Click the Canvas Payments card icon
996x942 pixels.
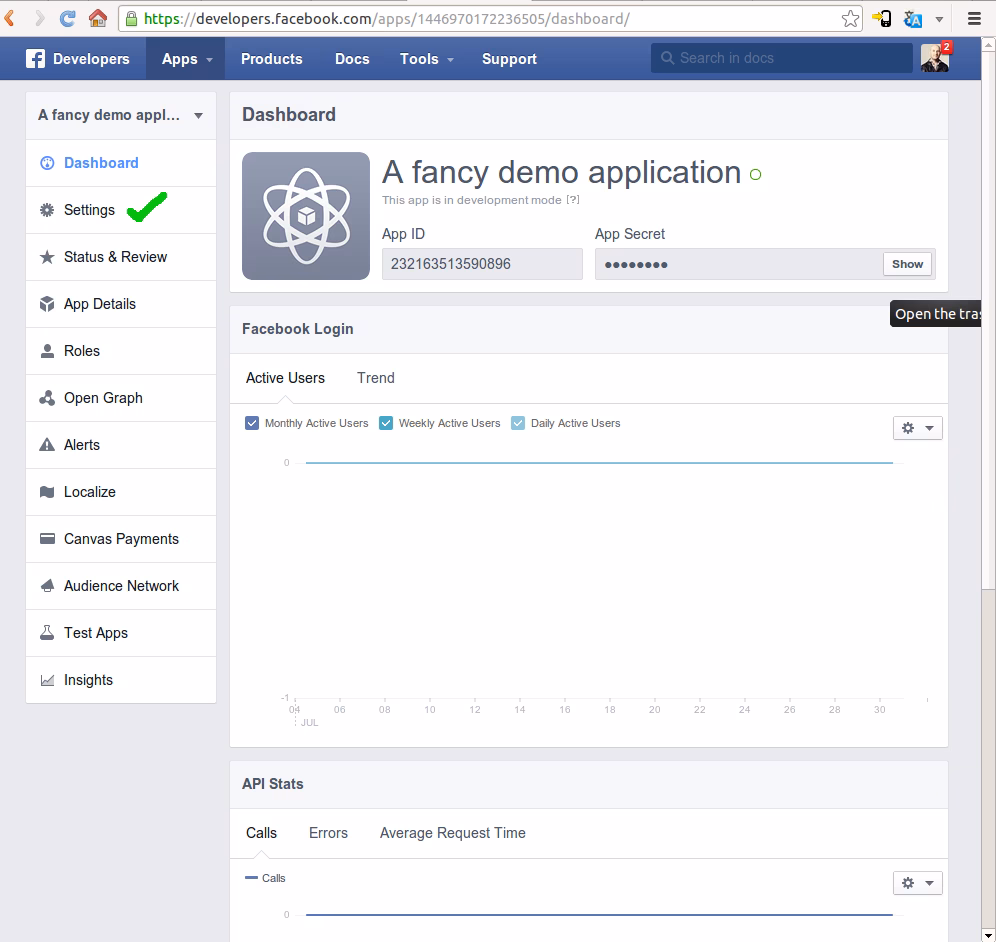47,539
